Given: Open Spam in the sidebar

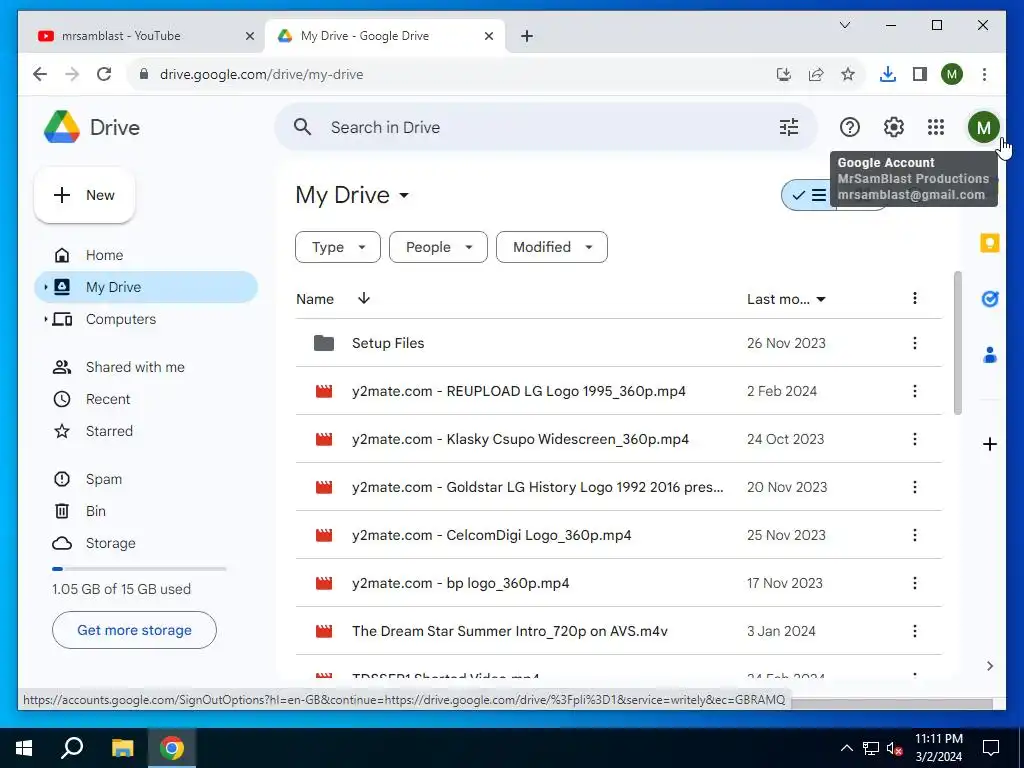Looking at the screenshot, I should pyautogui.click(x=146, y=479).
